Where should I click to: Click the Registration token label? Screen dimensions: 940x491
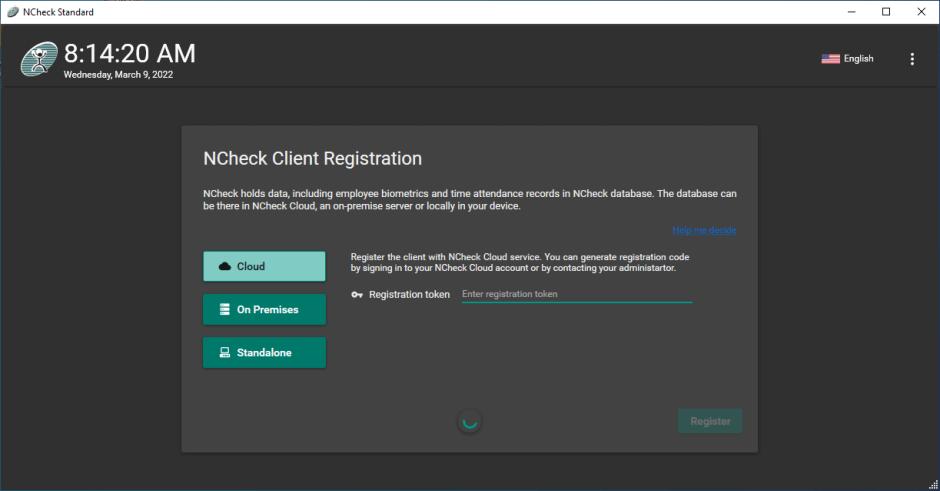409,294
